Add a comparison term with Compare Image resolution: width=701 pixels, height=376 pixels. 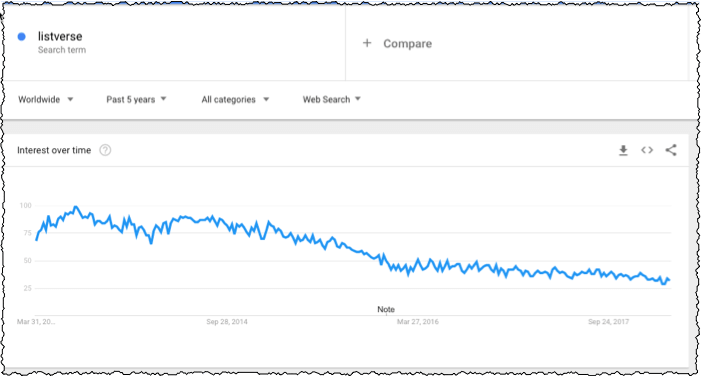[407, 43]
